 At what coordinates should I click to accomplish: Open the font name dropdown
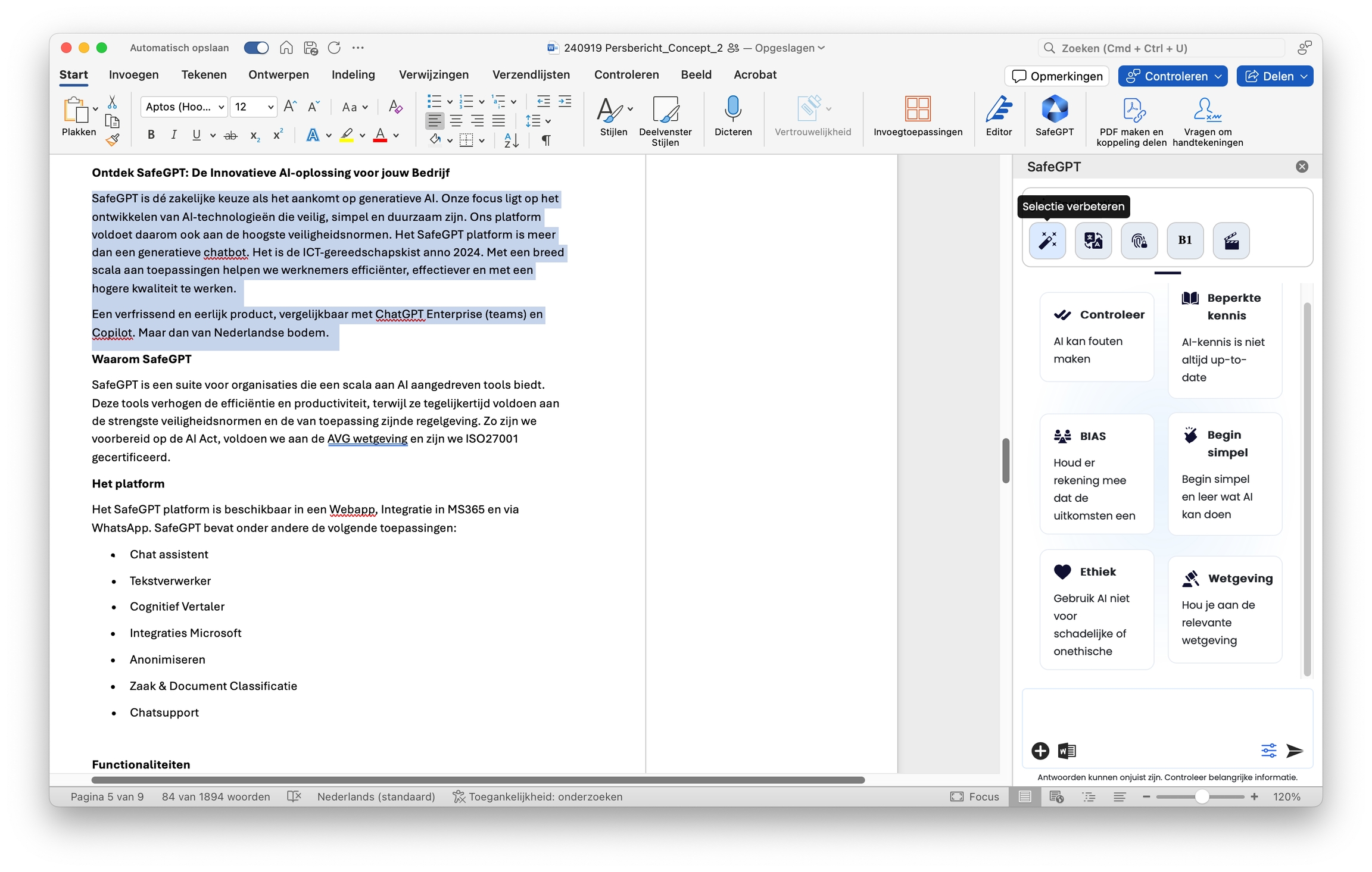(x=221, y=107)
